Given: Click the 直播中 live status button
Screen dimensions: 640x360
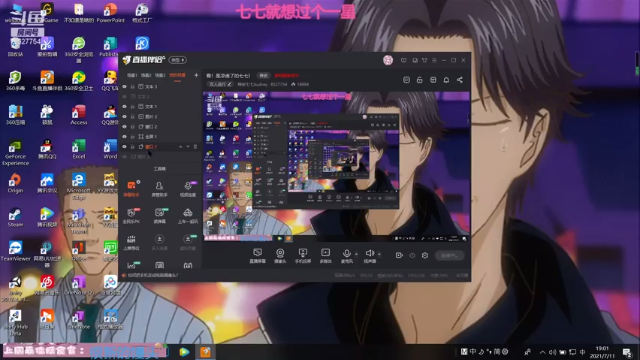Looking at the screenshot, I should click(449, 256).
